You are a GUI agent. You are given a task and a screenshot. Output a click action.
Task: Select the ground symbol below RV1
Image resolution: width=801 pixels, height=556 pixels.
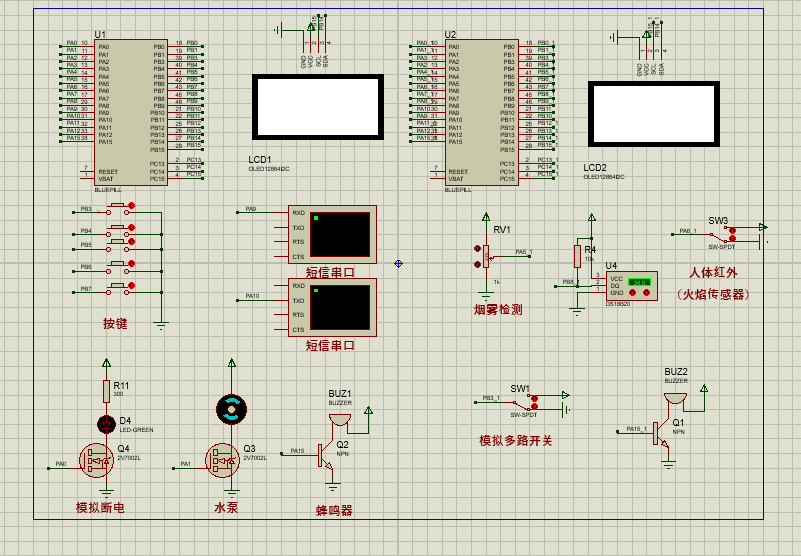[486, 296]
